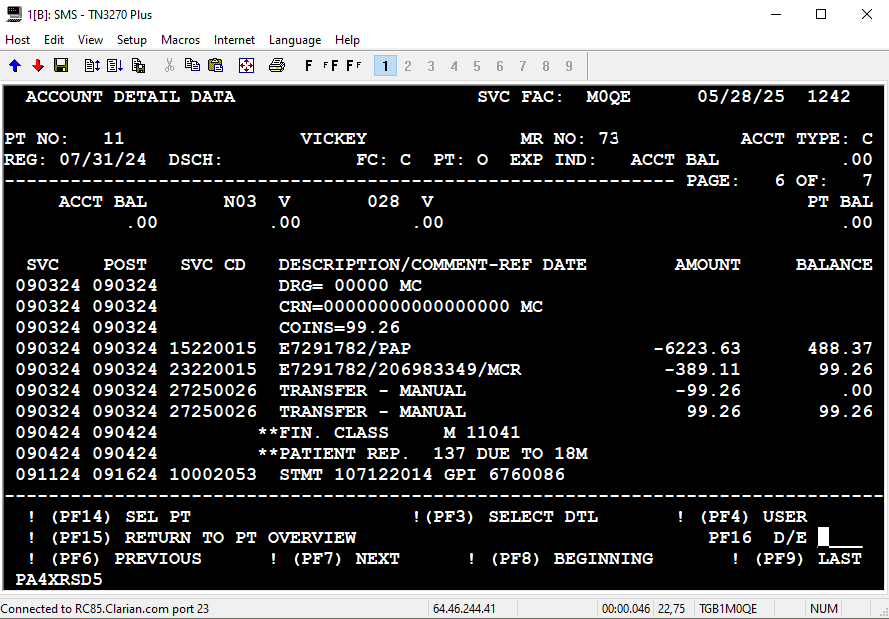Open the Host menu
This screenshot has height=619, width=889.
(x=18, y=40)
